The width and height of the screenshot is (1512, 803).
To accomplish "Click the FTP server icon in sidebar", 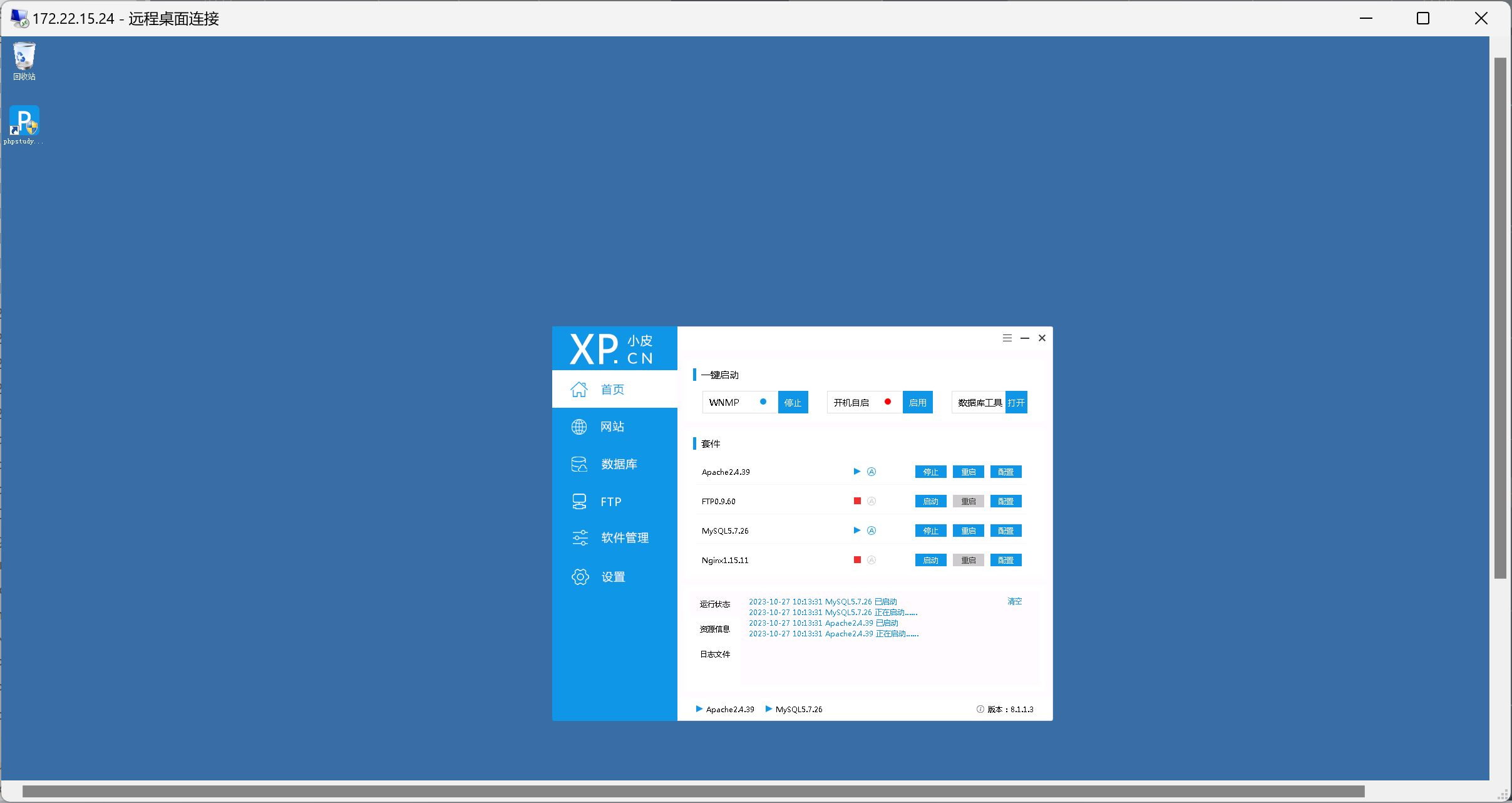I will tap(579, 502).
